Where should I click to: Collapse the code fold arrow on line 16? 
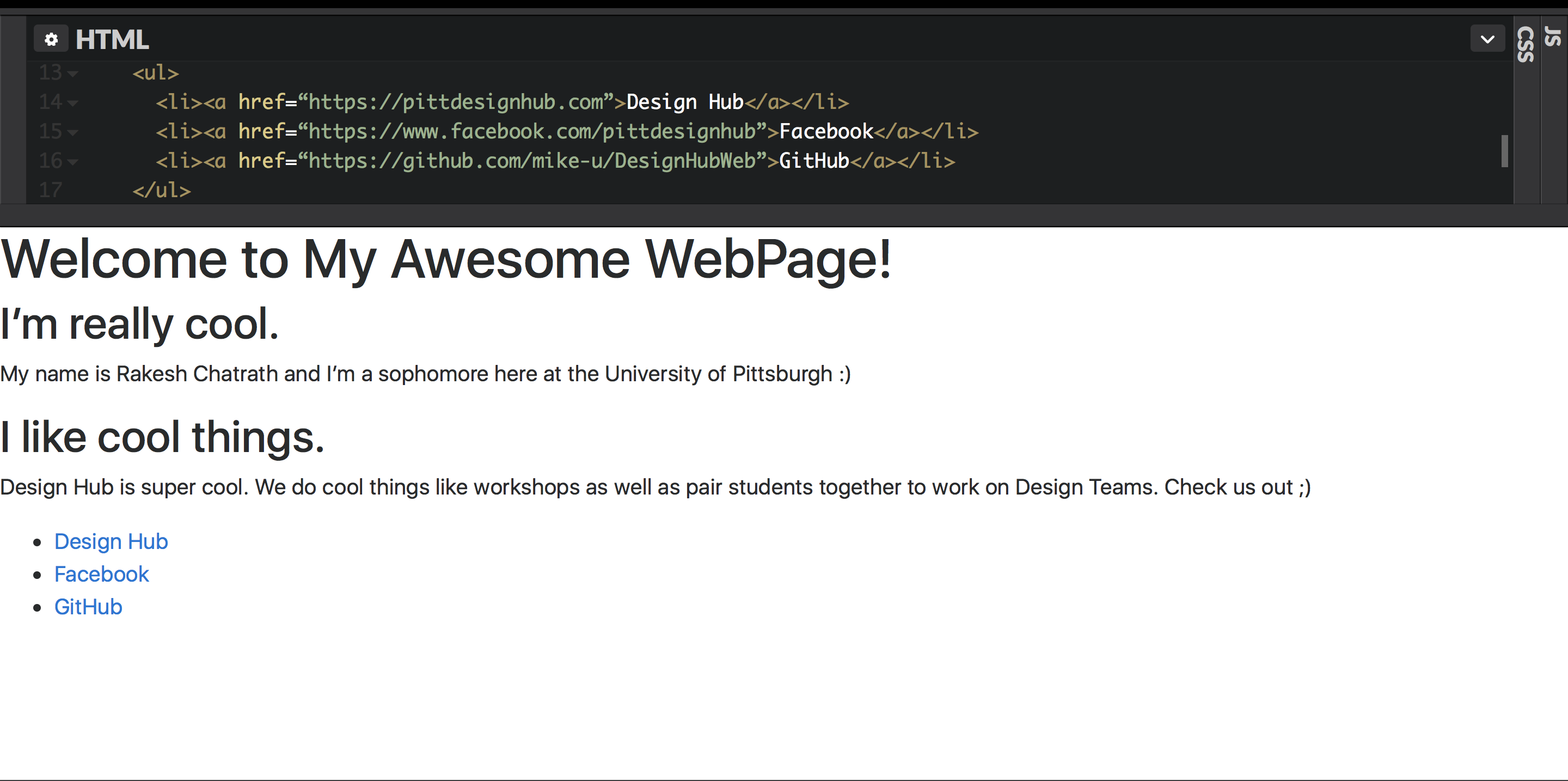click(73, 162)
